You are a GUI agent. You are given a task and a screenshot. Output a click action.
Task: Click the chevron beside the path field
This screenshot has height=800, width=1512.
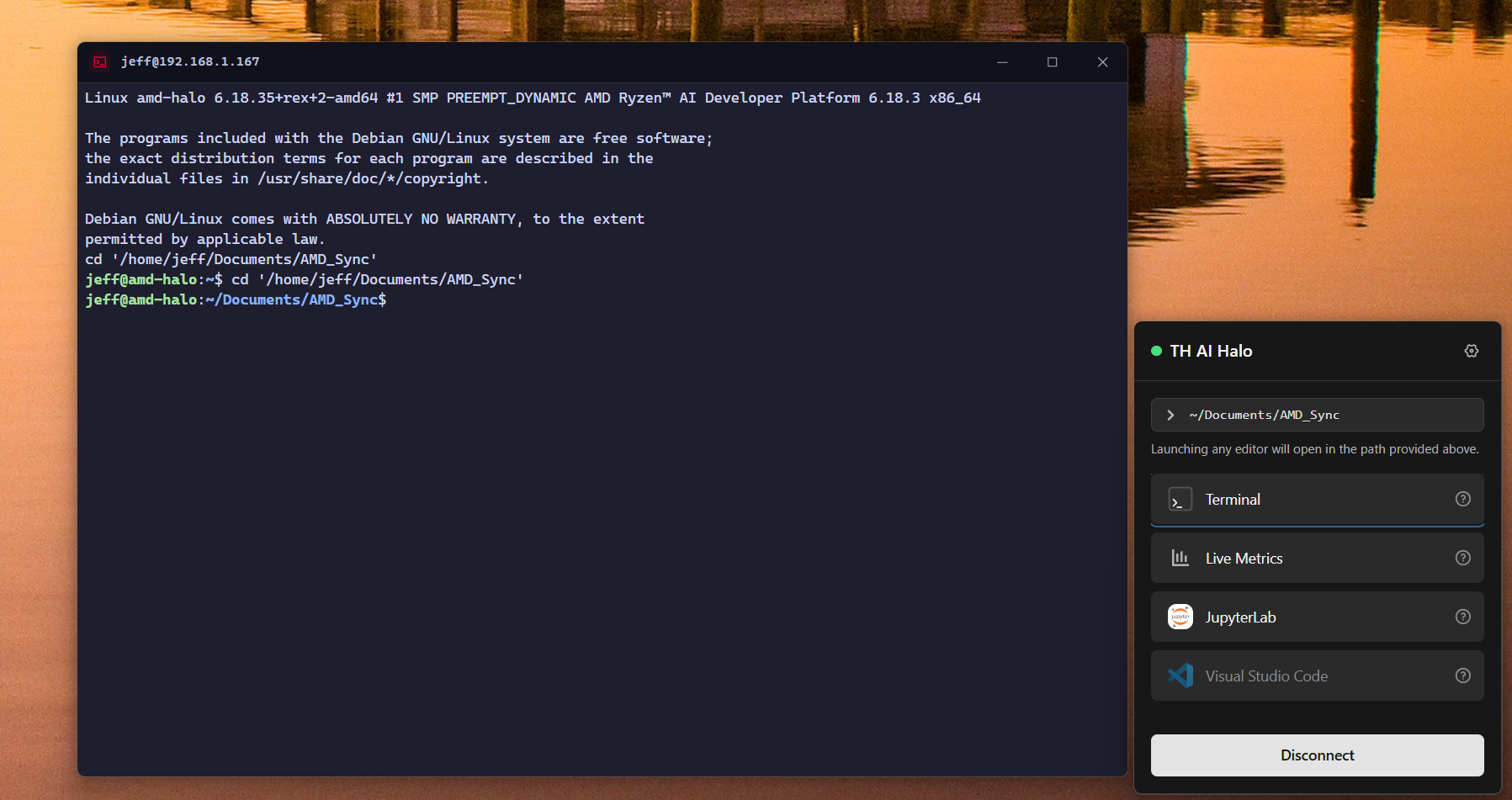[1170, 415]
